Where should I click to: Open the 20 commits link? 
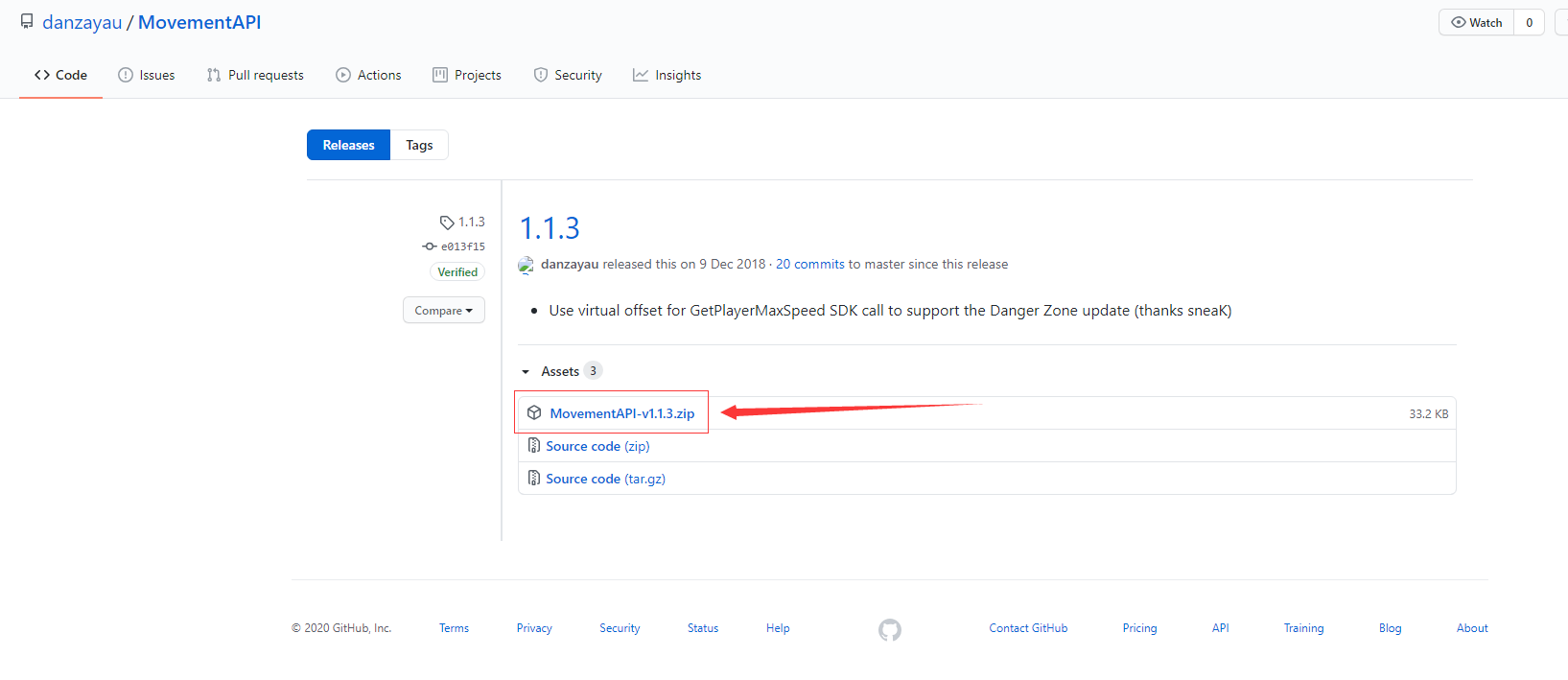point(809,264)
